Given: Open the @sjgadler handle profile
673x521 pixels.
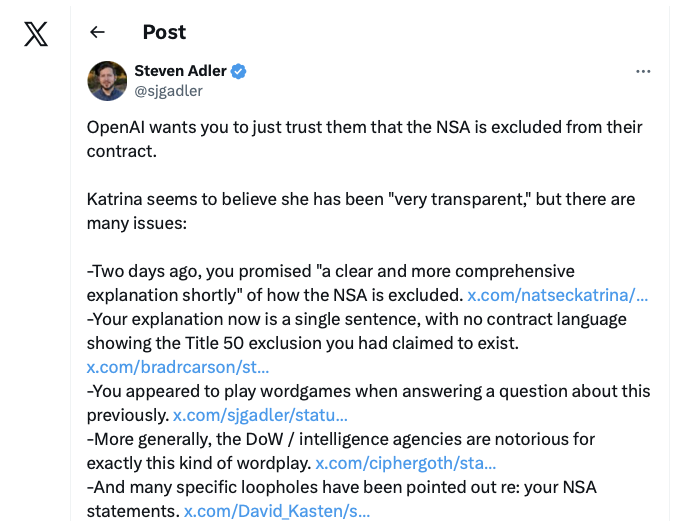Looking at the screenshot, I should tap(168, 90).
